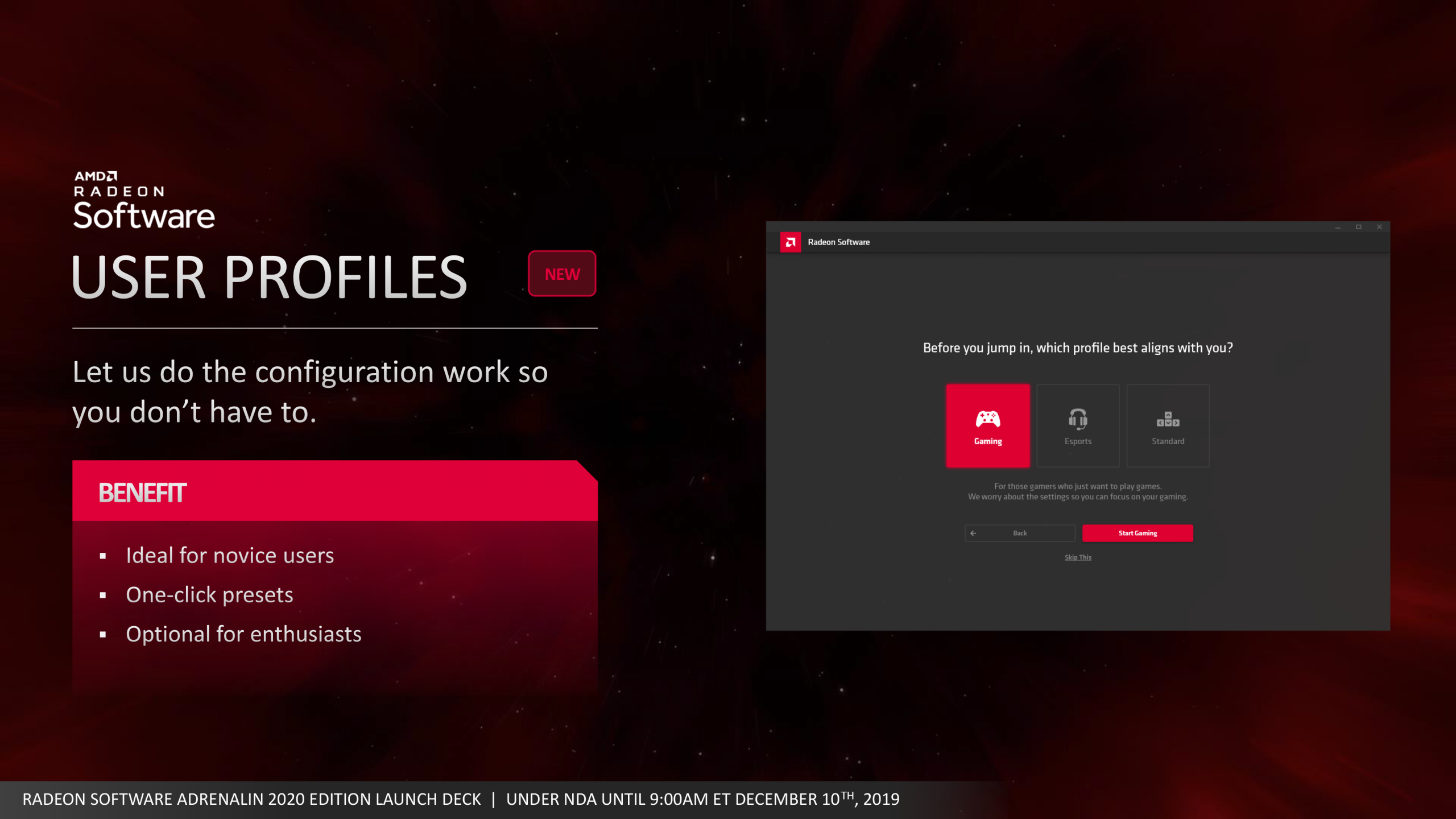Click the AMD Radeon Software logo on the slide
1456x819 pixels.
click(x=143, y=198)
